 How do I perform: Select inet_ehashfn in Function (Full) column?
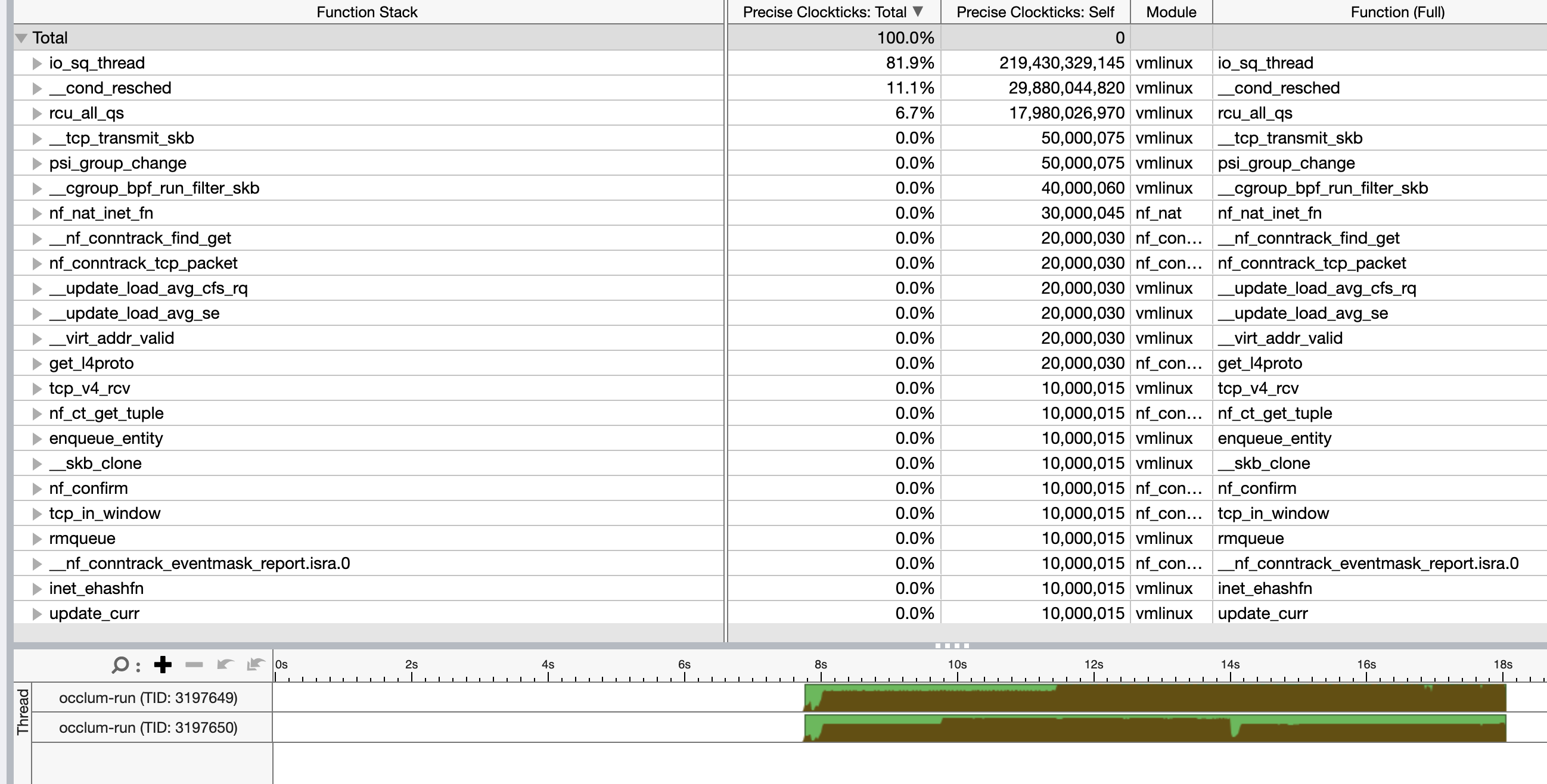tap(1265, 589)
